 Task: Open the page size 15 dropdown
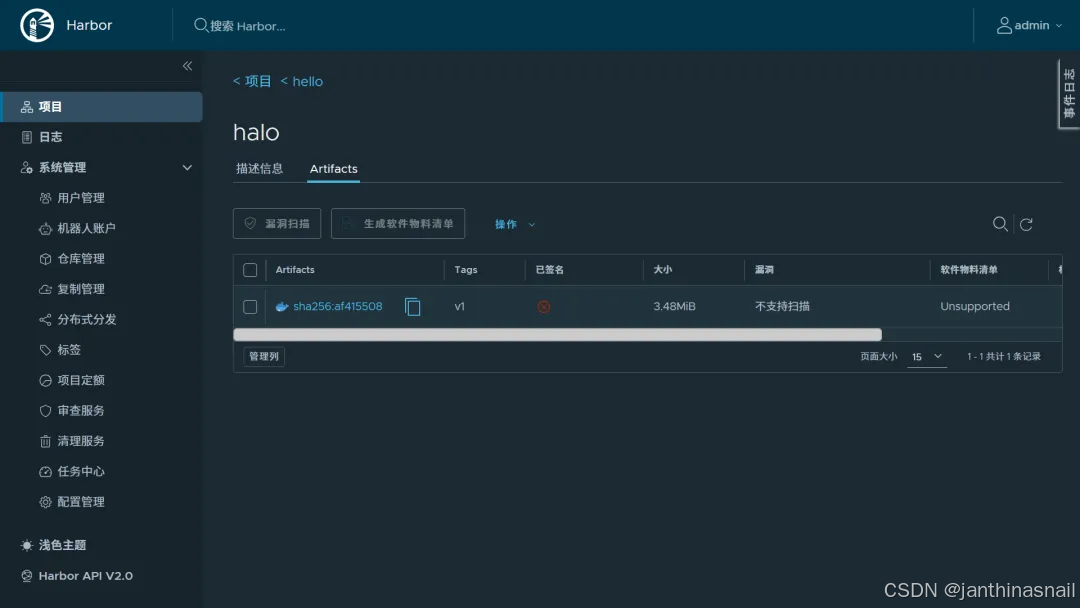[926, 357]
